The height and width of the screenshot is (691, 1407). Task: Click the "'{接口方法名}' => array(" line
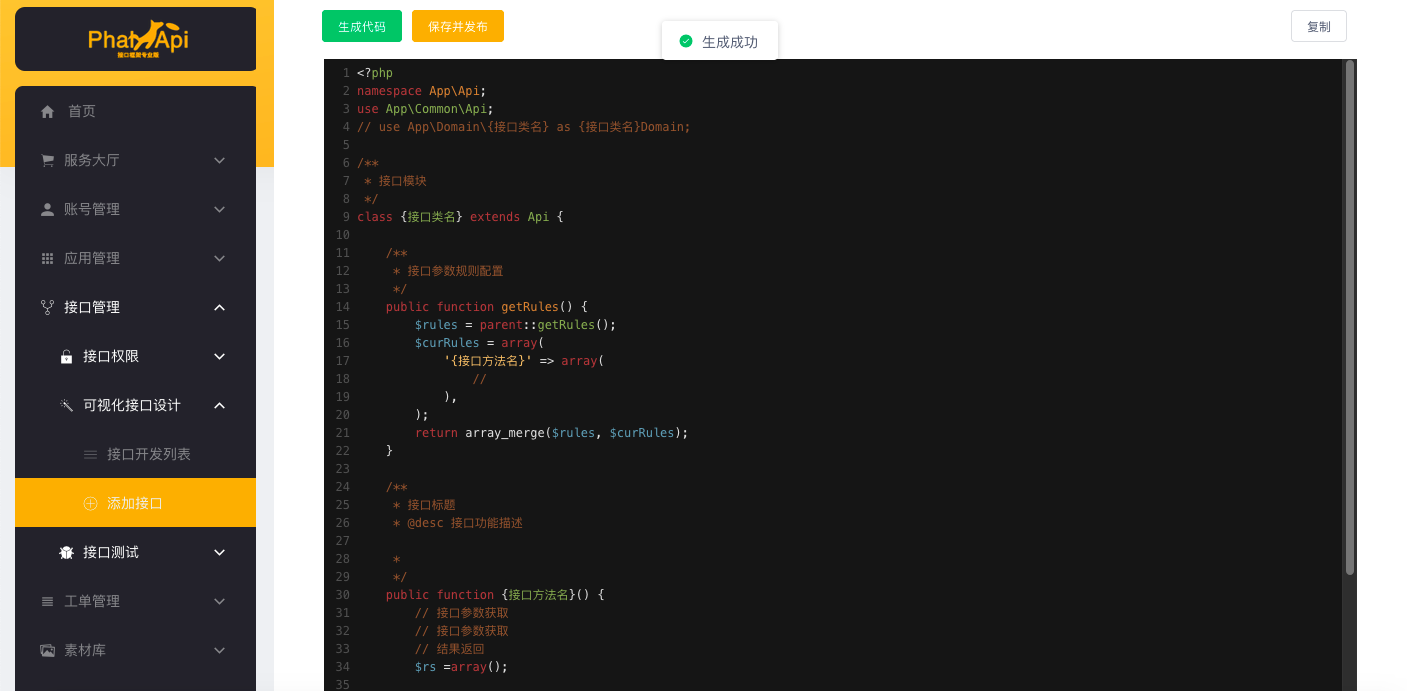(524, 361)
